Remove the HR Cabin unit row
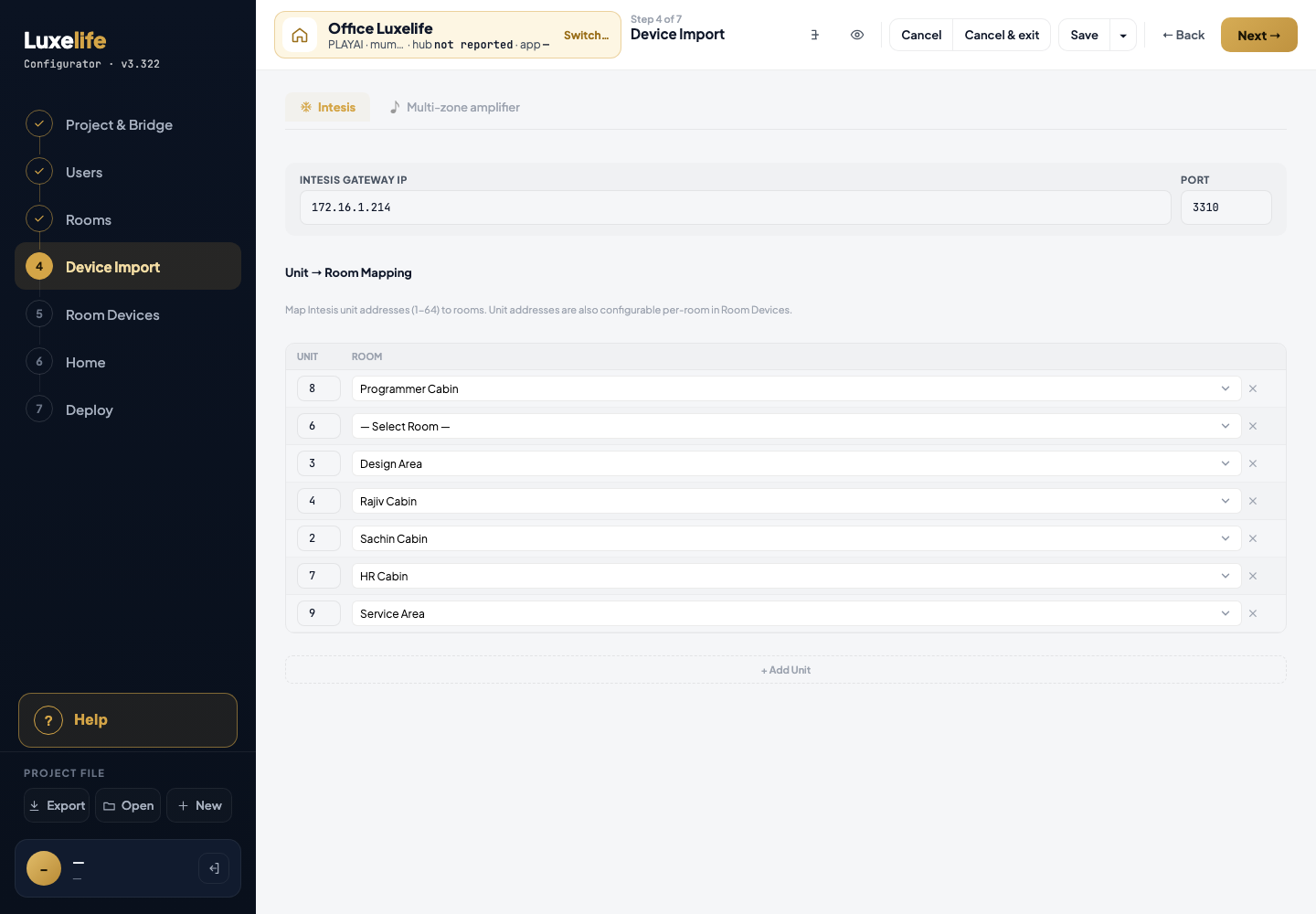The image size is (1316, 914). coord(1253,576)
